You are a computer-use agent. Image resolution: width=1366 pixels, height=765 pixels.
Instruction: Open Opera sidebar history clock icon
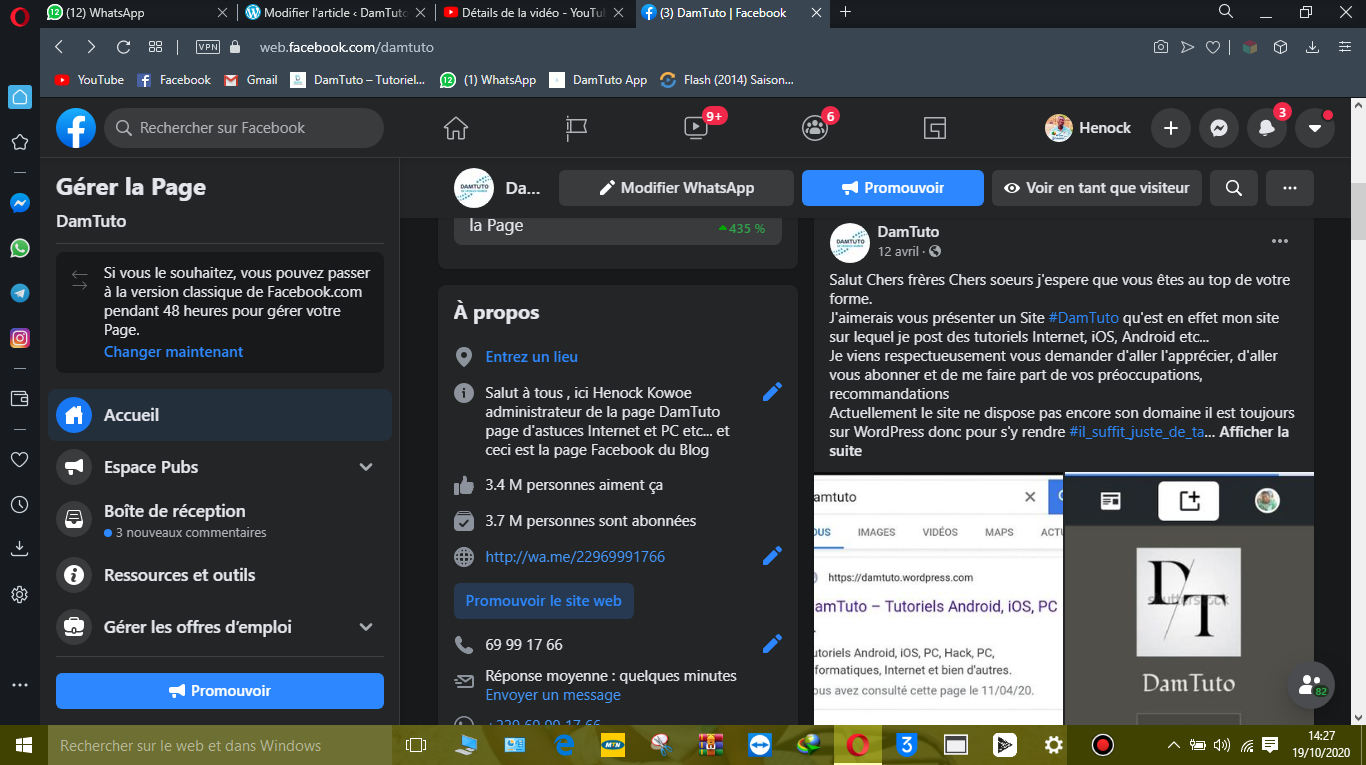pos(19,505)
